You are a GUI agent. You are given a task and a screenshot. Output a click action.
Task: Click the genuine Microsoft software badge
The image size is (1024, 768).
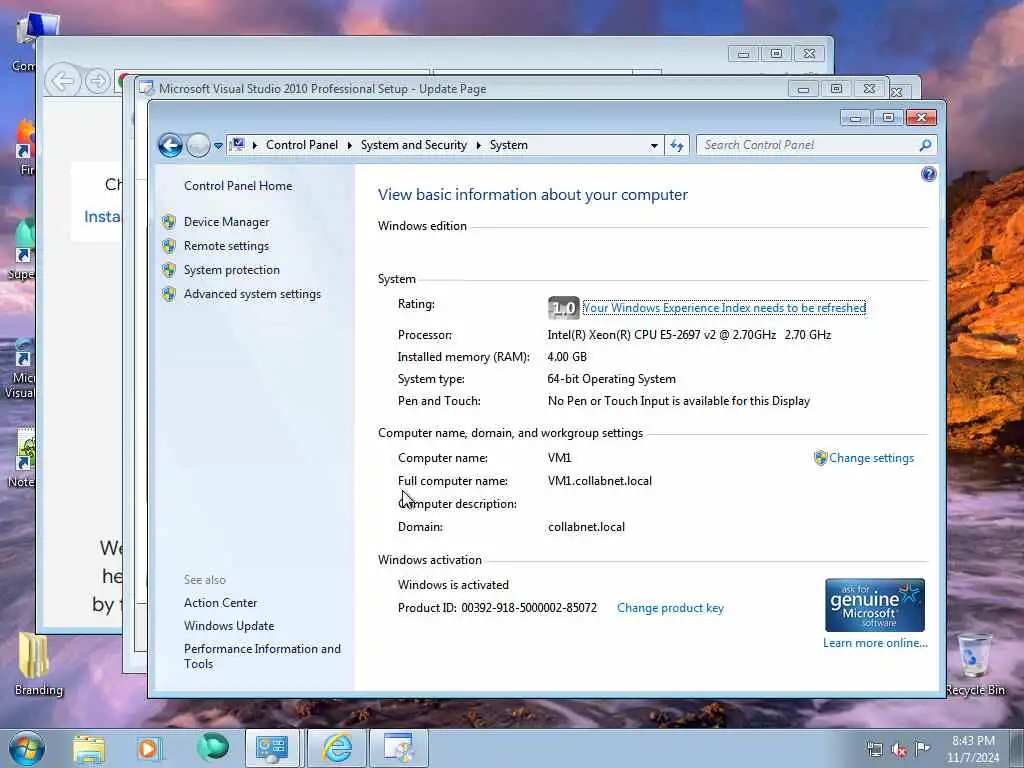tap(874, 605)
